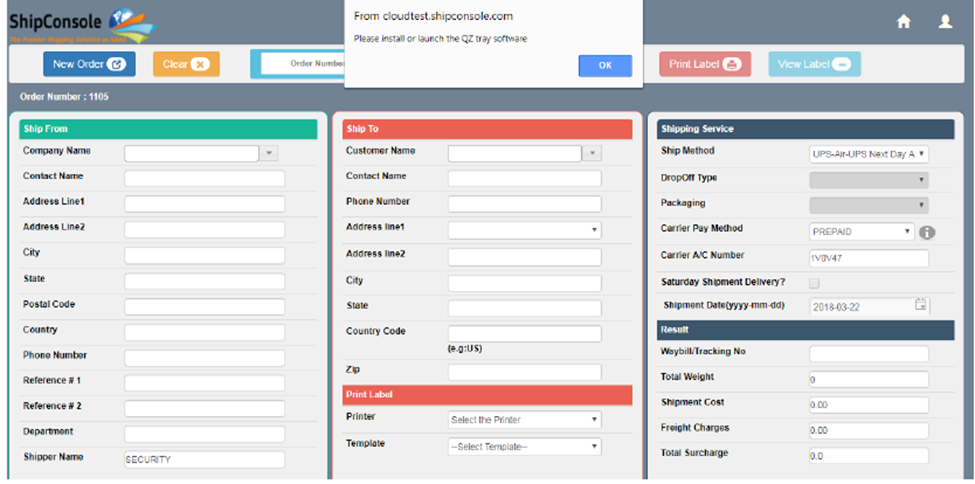The image size is (975, 484).
Task: Click the Result section header
Action: tap(805, 330)
